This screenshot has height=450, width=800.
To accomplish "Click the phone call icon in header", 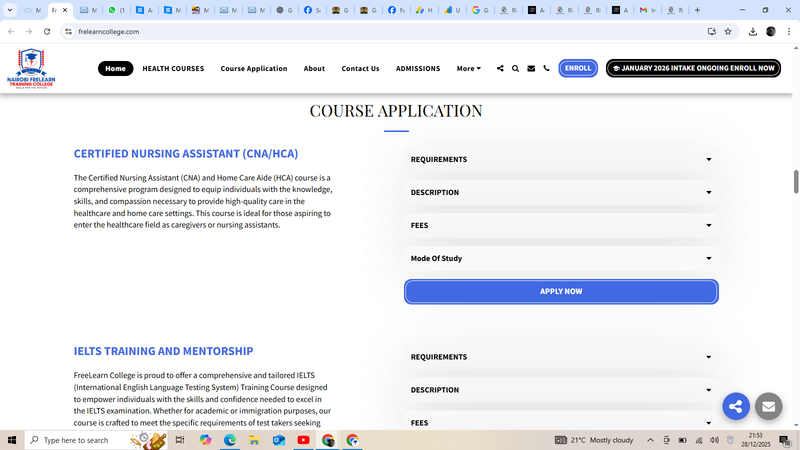I will coord(546,69).
